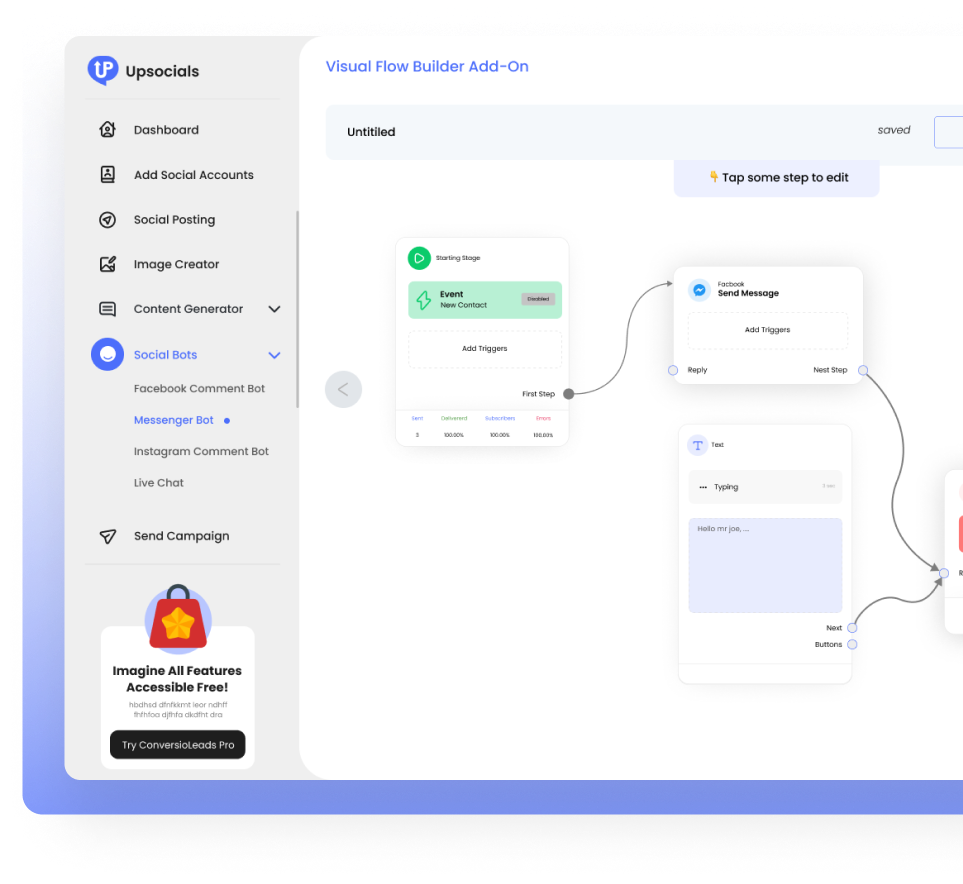Click Add Social Accounts contact icon

pos(107,174)
